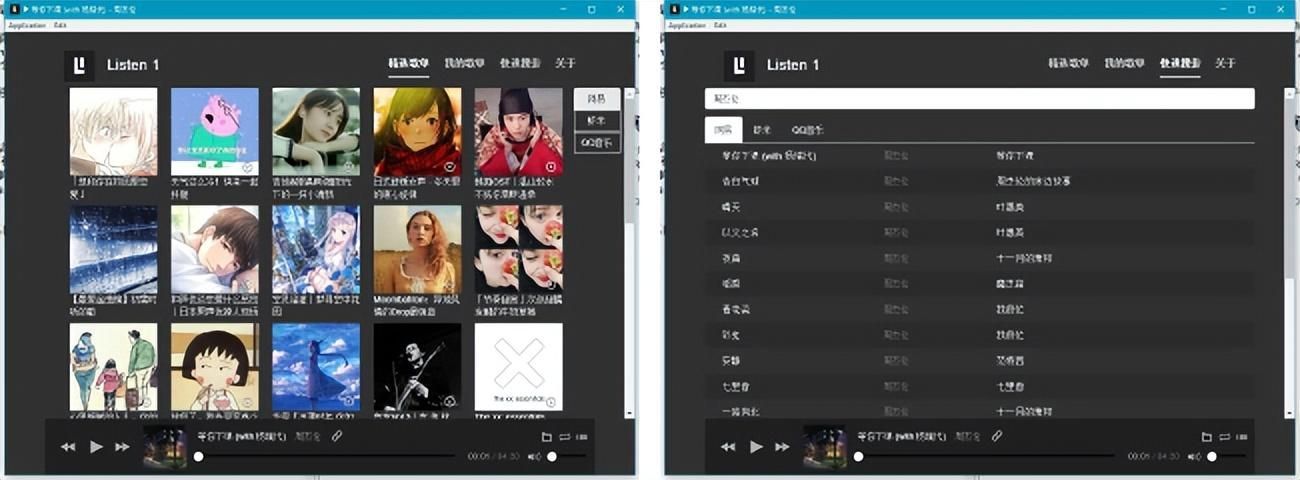Viewport: 1300px width, 480px height.
Task: Open playlist with man in red blanket
Action: pos(518,132)
